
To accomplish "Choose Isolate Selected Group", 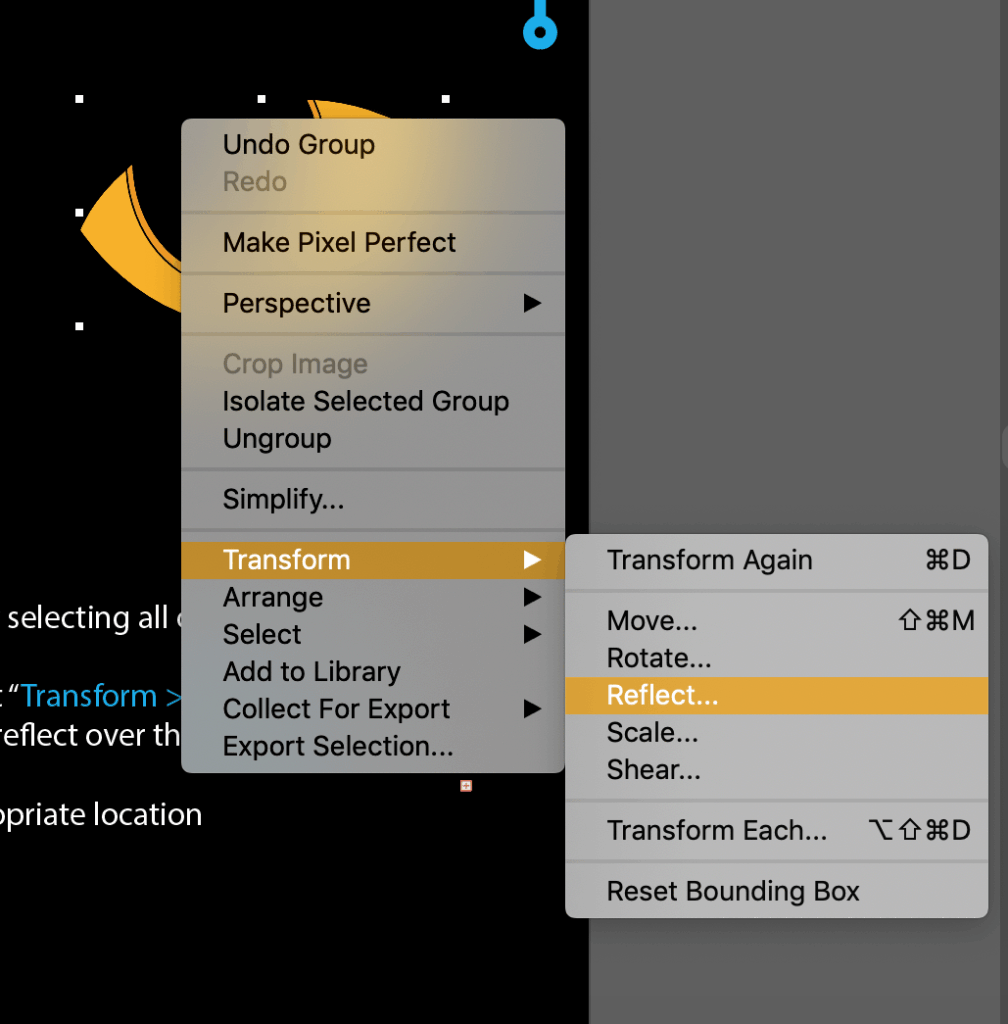I will [373, 401].
